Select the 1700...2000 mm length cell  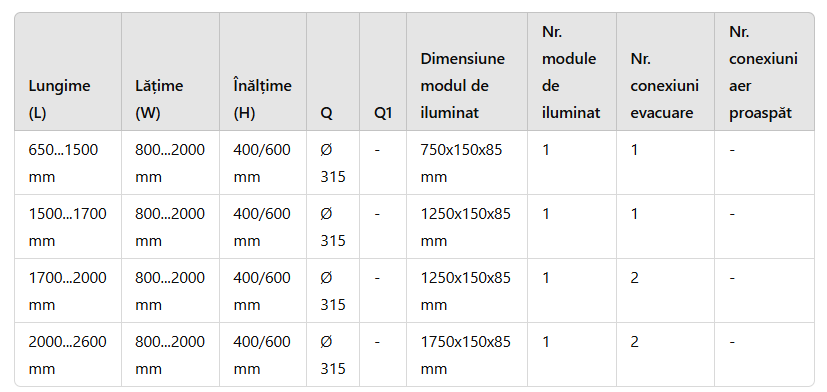click(x=68, y=290)
